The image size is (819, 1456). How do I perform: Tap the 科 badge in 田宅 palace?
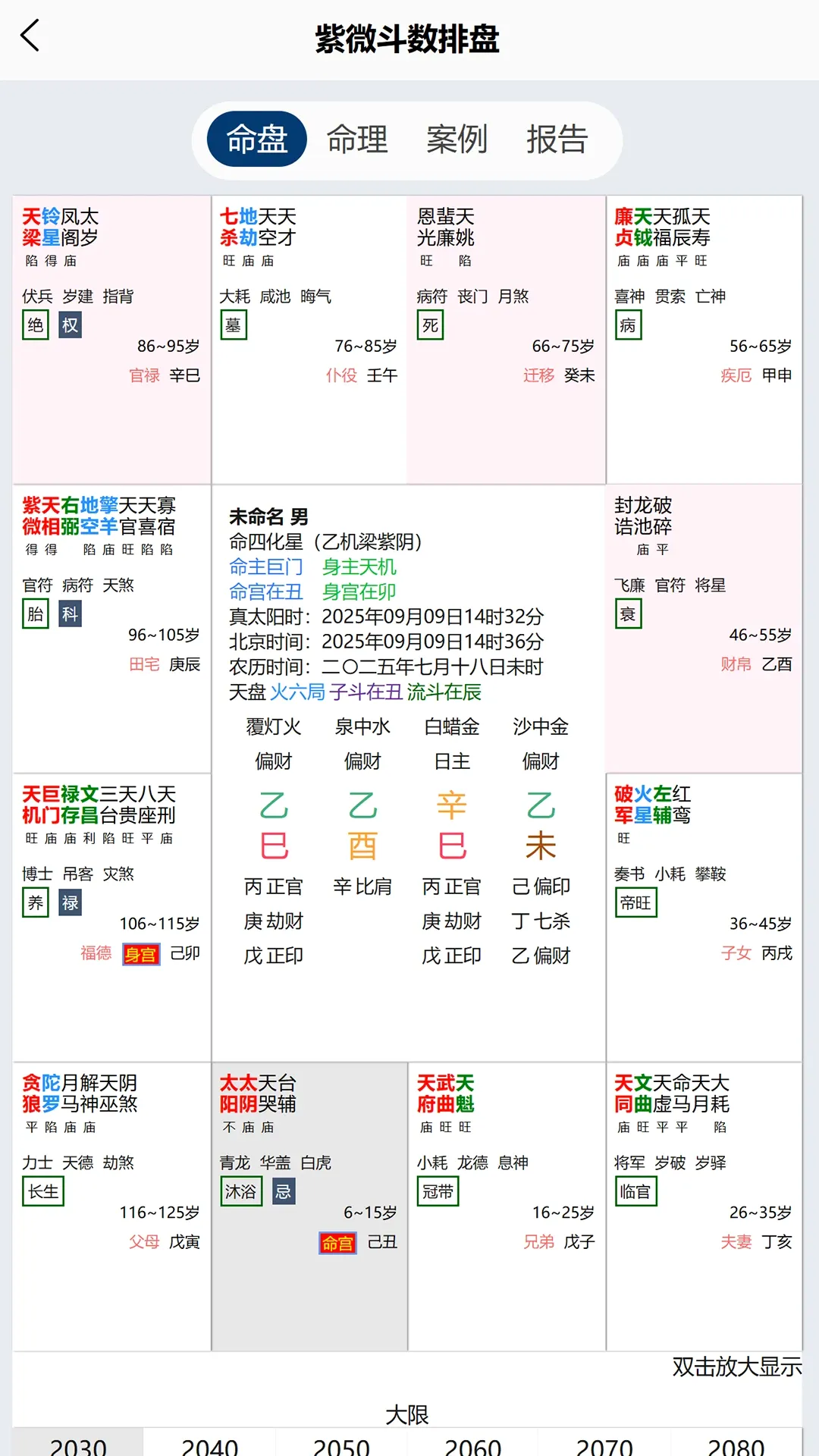point(70,614)
